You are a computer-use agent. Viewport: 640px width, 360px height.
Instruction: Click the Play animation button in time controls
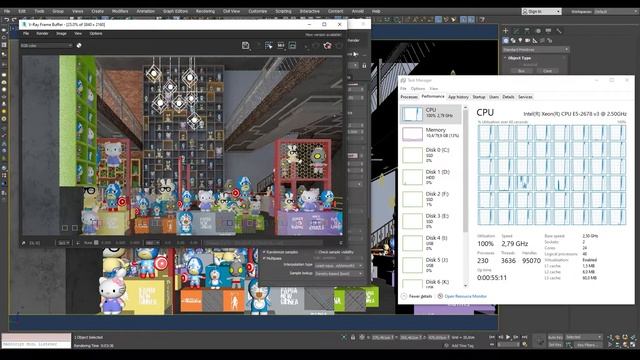[x=508, y=337]
